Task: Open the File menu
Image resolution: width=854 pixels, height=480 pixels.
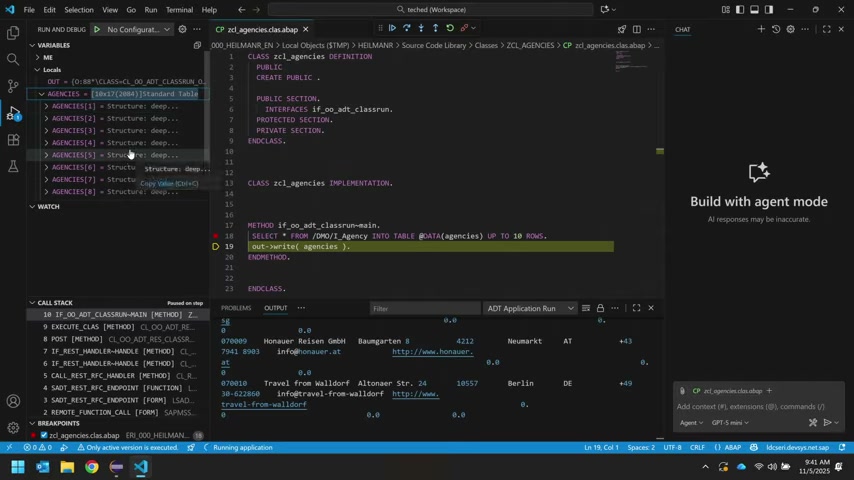Action: [29, 10]
